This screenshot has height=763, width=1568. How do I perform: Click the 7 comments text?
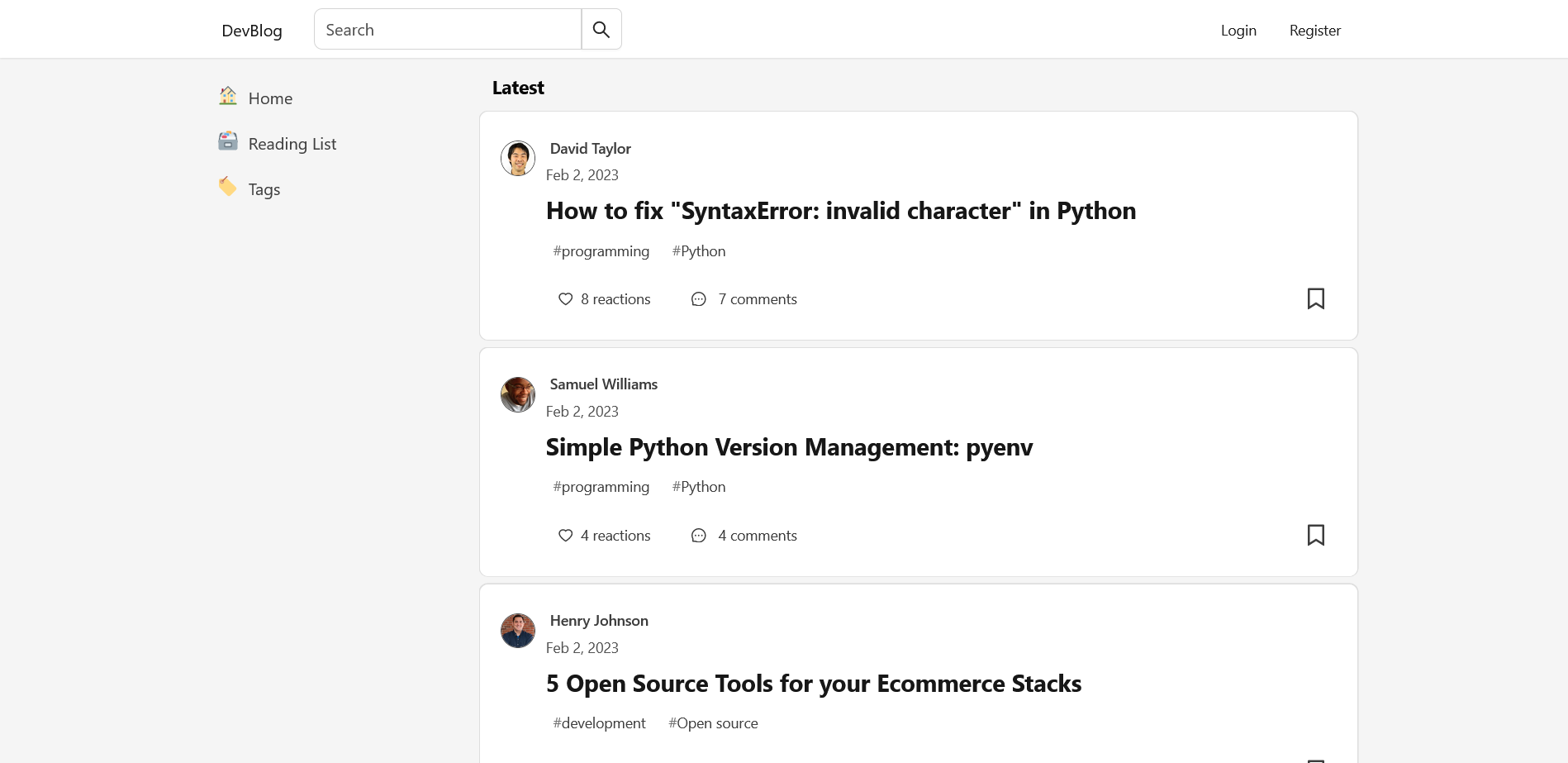point(758,299)
